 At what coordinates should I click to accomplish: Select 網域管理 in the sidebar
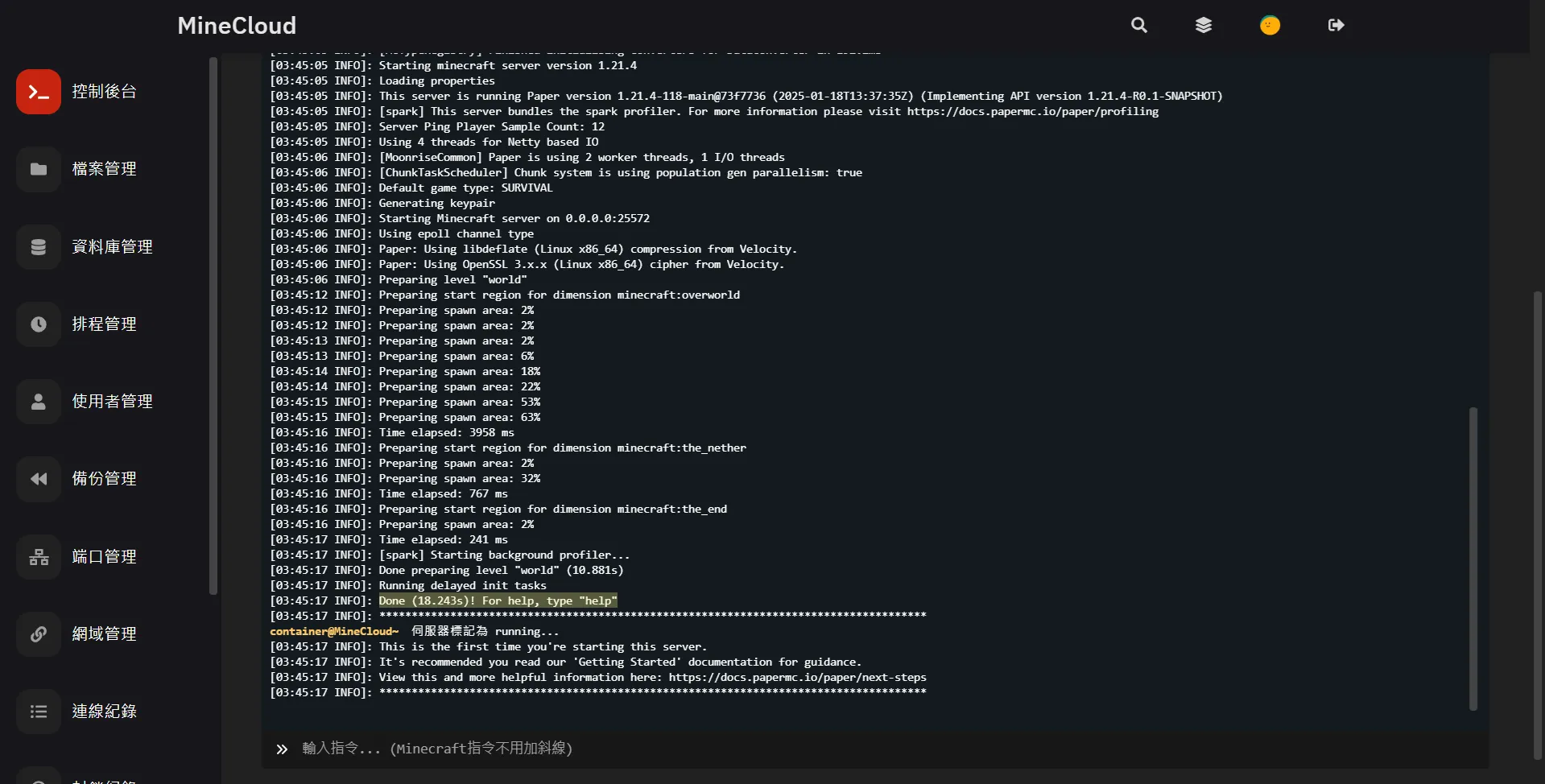tap(104, 634)
